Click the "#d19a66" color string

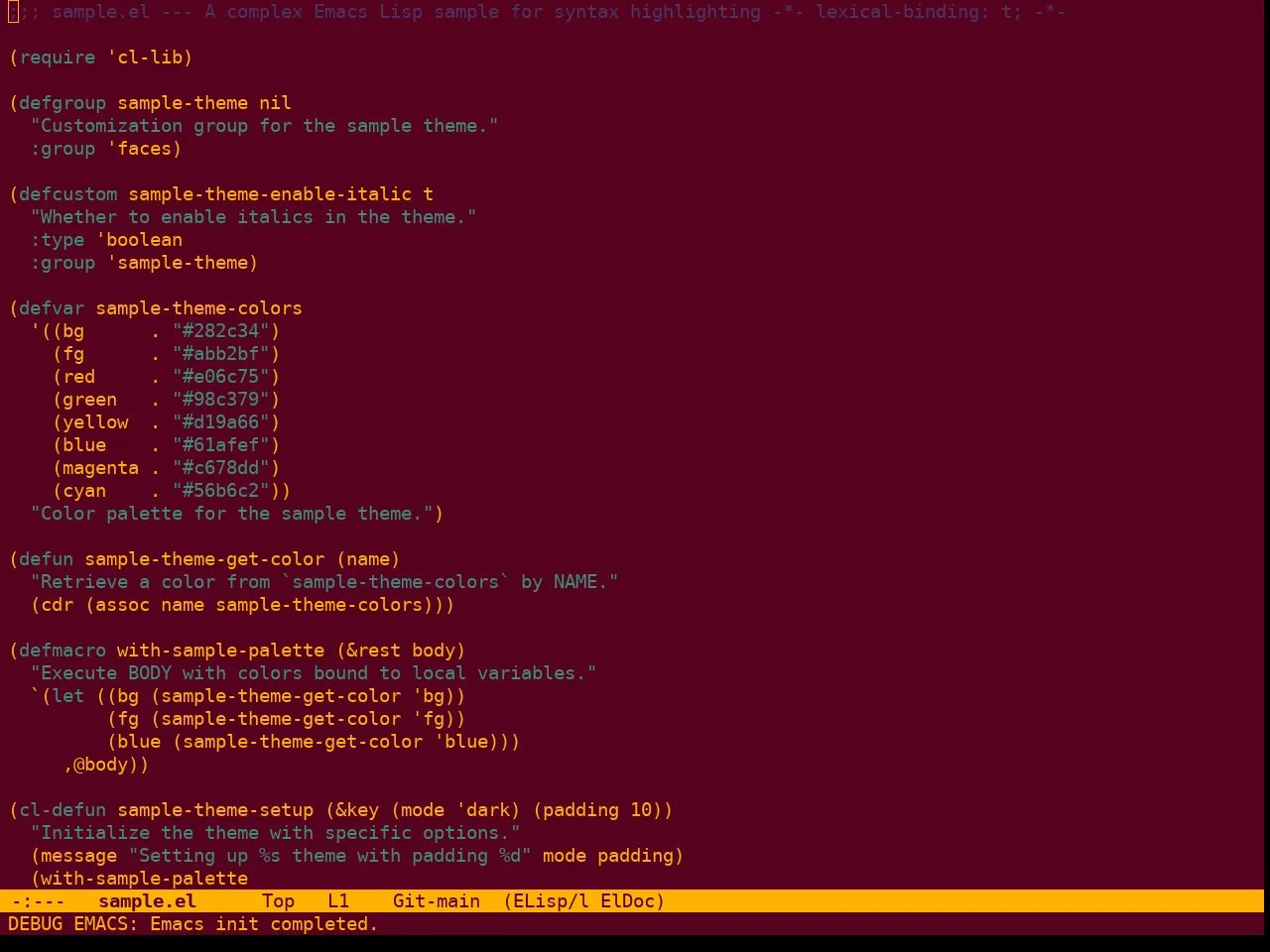point(221,422)
